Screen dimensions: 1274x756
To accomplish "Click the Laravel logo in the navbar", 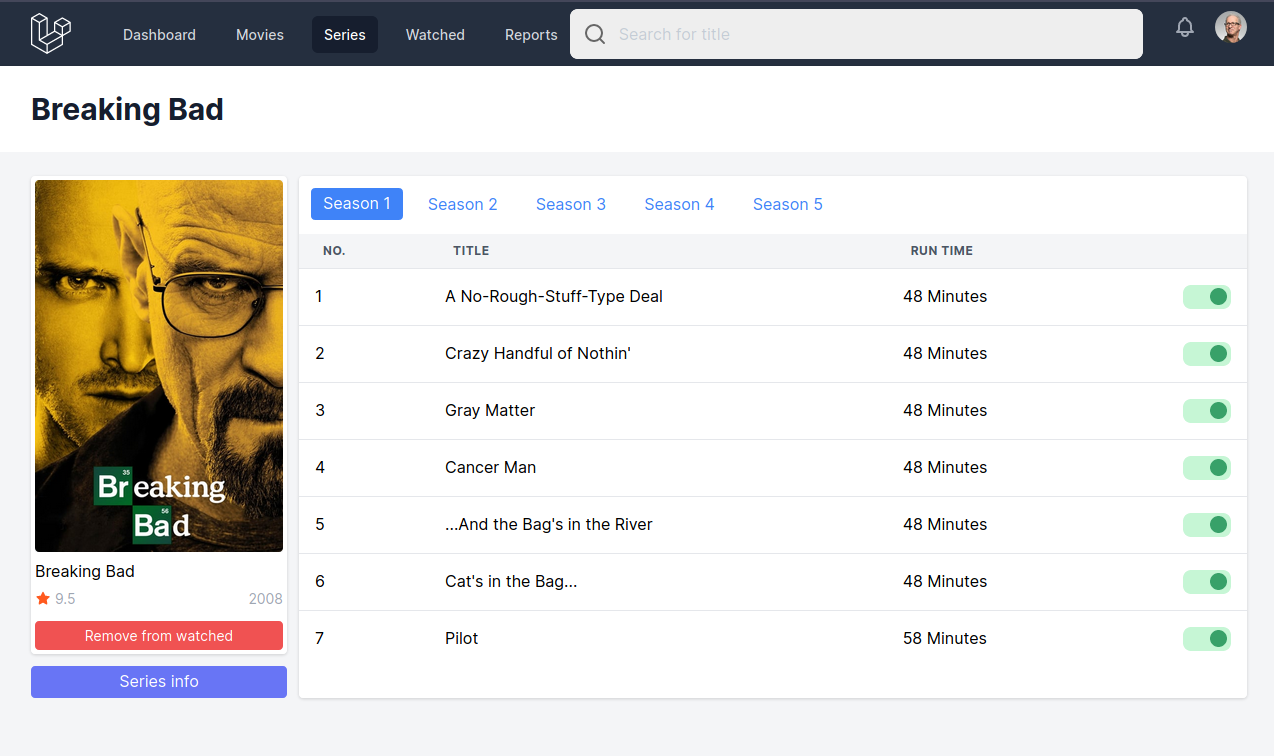I will (x=50, y=33).
